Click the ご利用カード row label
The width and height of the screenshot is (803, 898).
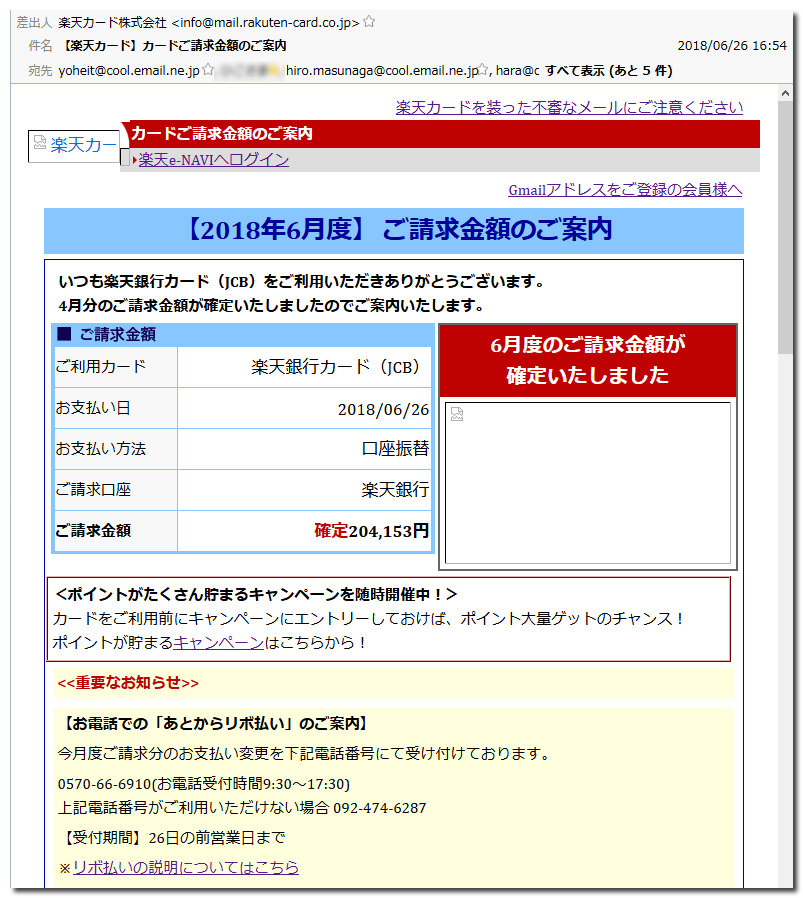[x=116, y=367]
